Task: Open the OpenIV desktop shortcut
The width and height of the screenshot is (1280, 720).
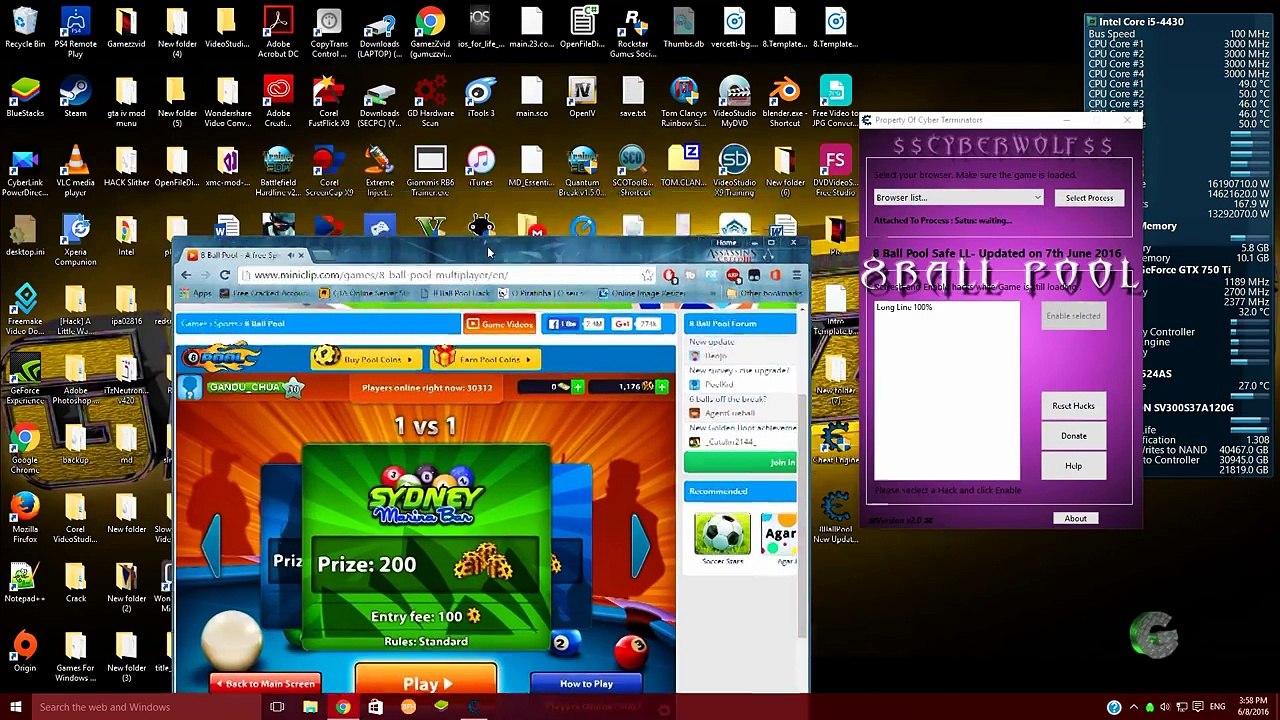Action: coord(582,97)
